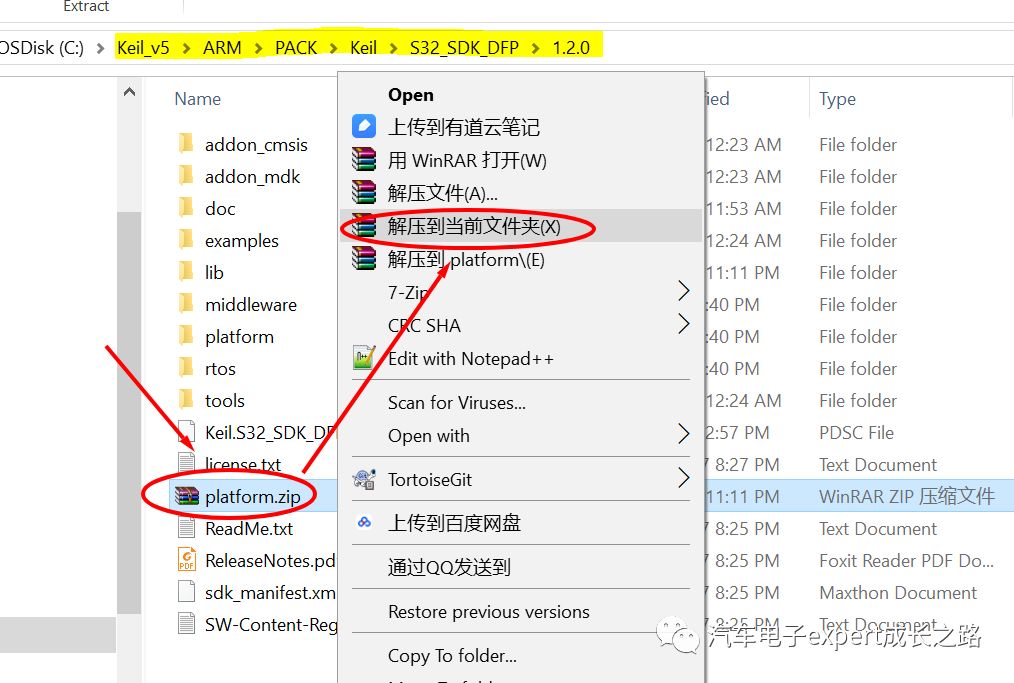This screenshot has height=683, width=1014.
Task: Sort by the Type column header
Action: (837, 99)
